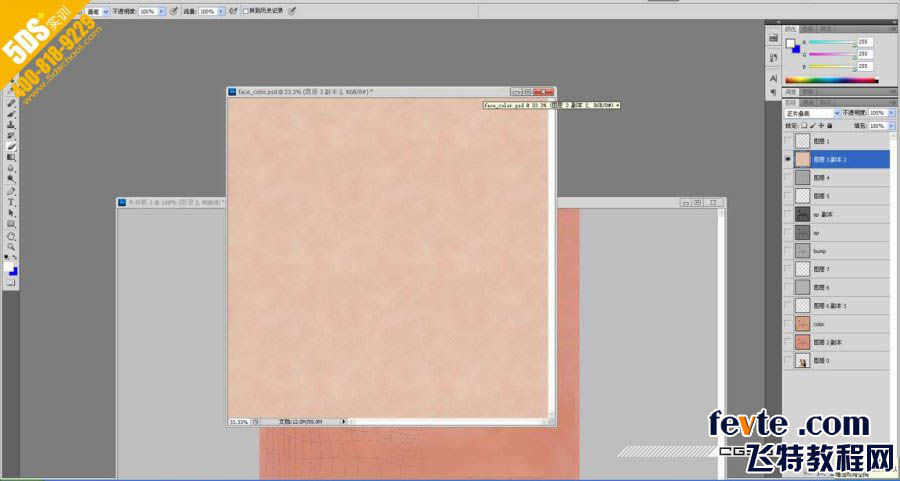Click zoom field 33.33% in document window

coord(239,421)
